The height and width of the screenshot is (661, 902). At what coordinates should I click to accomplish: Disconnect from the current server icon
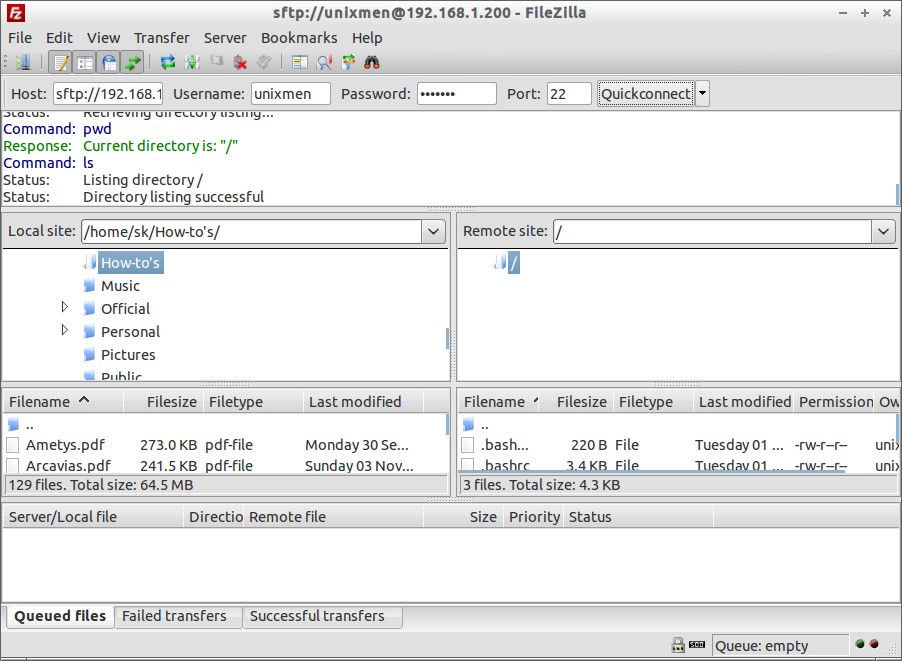(240, 62)
